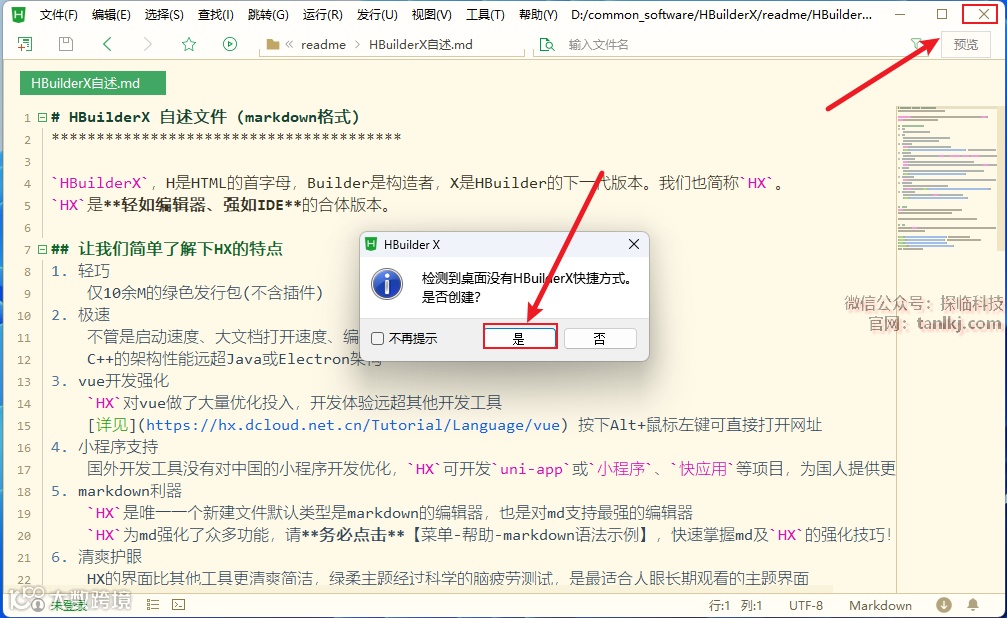
Task: Click the download arrow icon in status bar
Action: click(x=943, y=605)
